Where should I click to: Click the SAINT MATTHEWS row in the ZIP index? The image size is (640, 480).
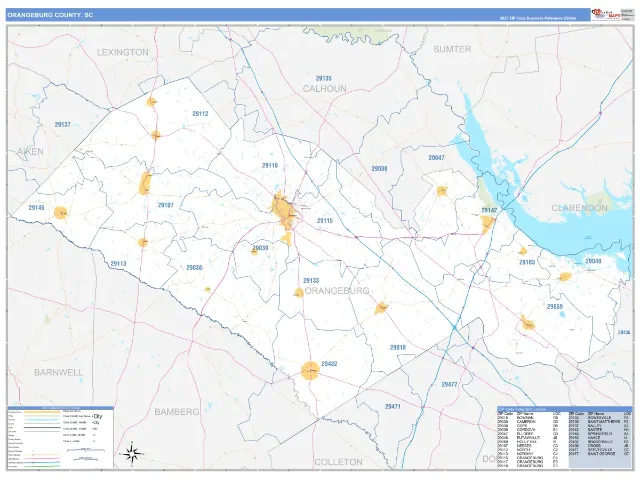pyautogui.click(x=599, y=422)
